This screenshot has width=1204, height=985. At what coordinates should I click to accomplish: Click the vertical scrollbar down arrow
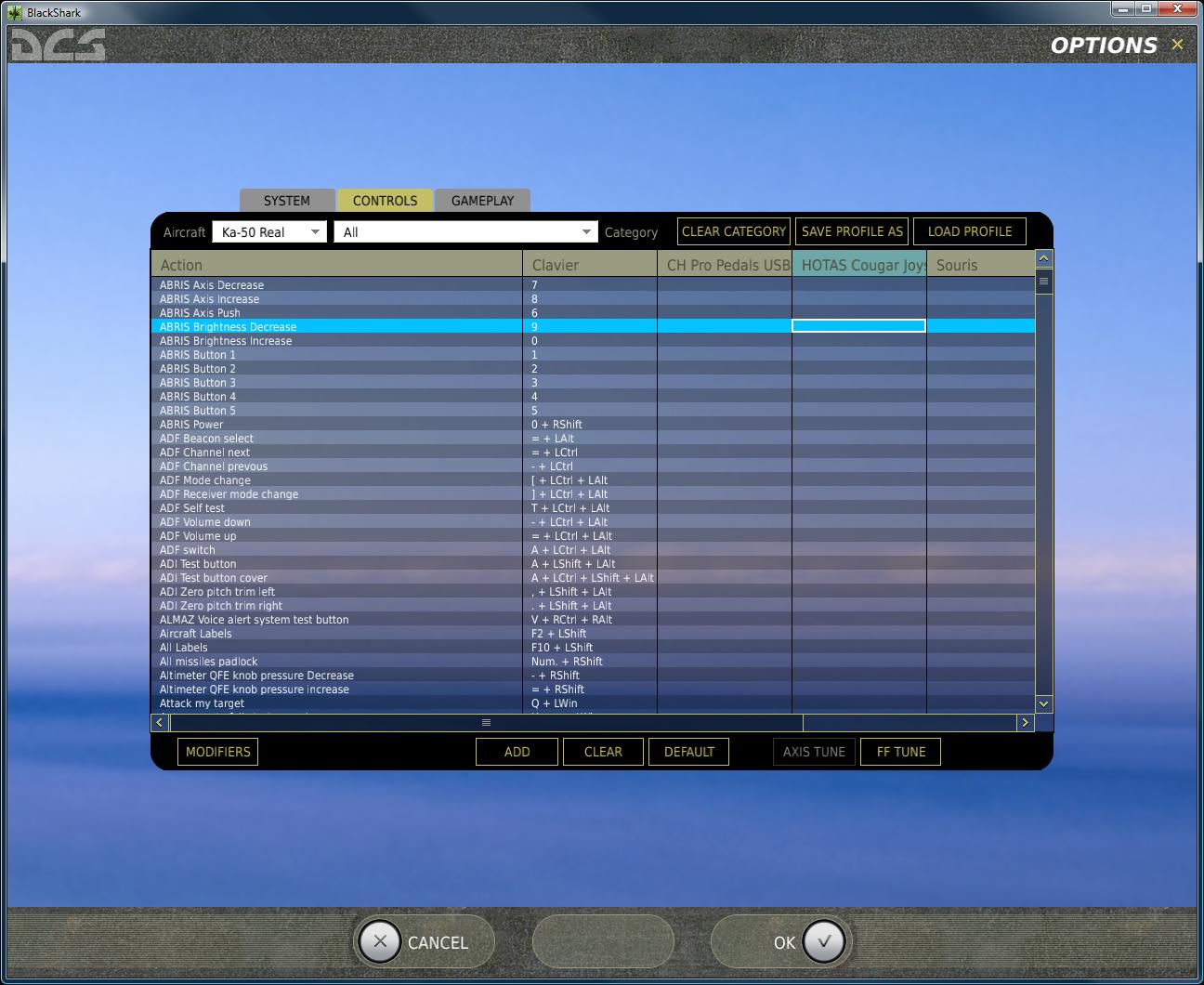(1043, 703)
